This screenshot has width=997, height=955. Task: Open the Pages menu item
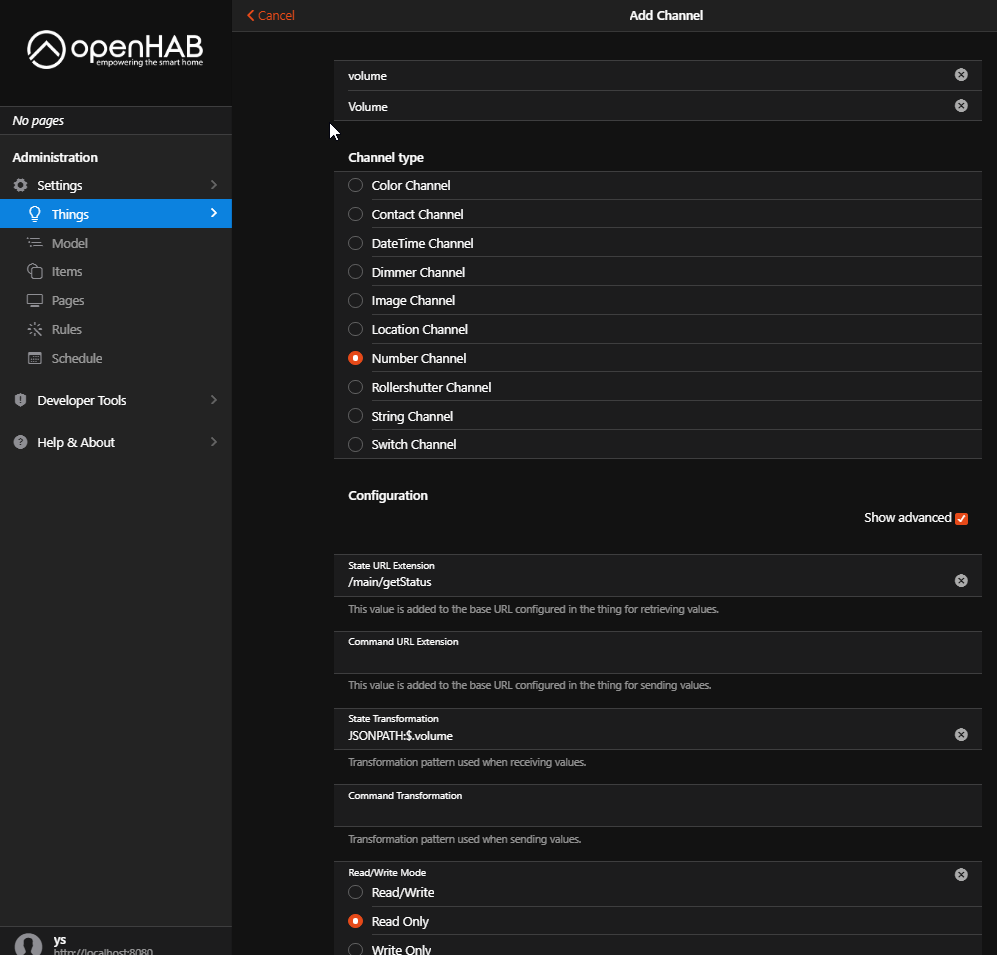[116, 300]
